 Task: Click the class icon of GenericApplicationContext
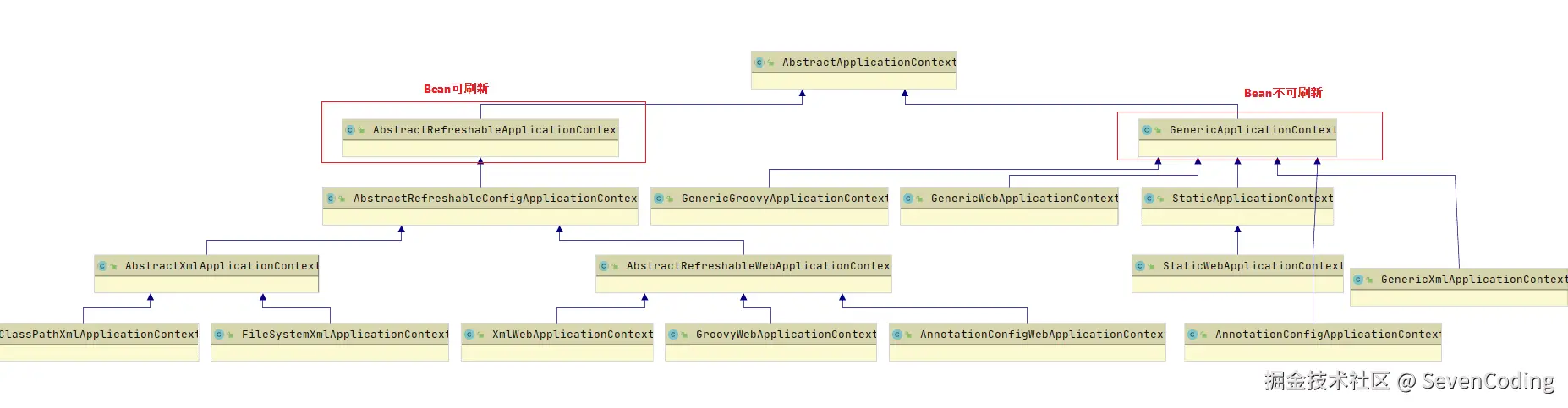1147,130
